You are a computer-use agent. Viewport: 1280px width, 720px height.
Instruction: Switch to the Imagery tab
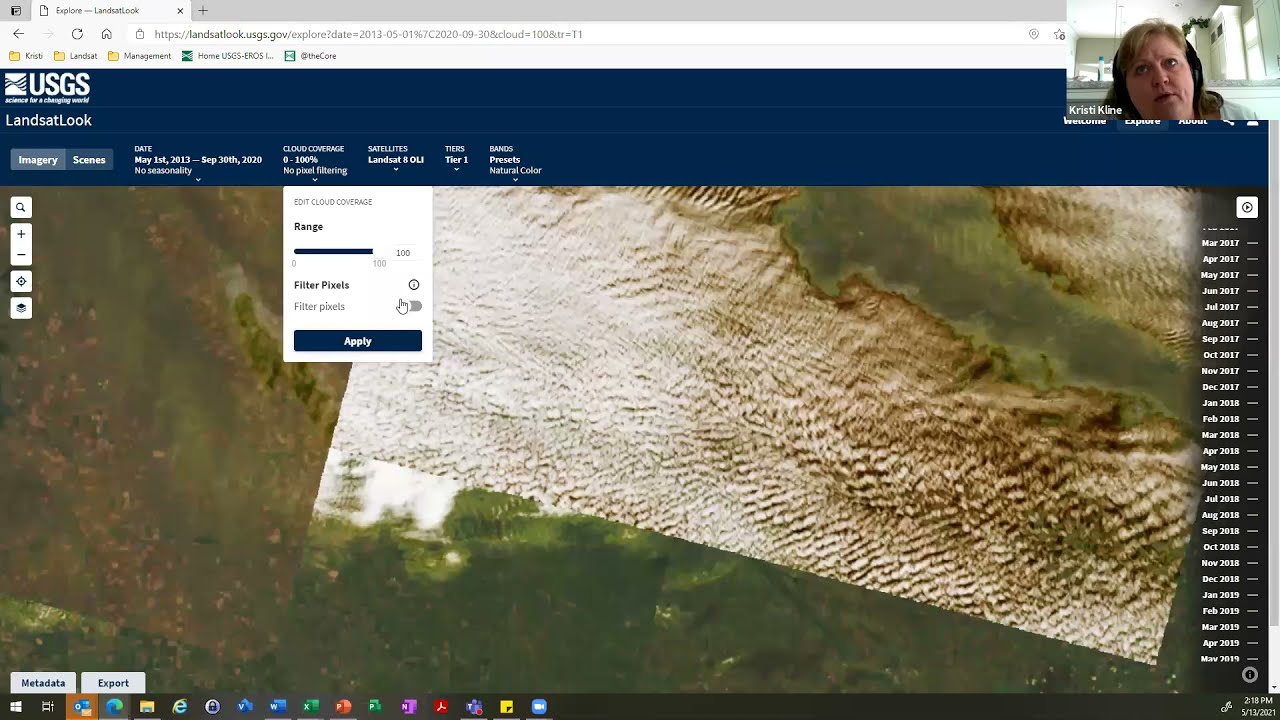pyautogui.click(x=38, y=160)
